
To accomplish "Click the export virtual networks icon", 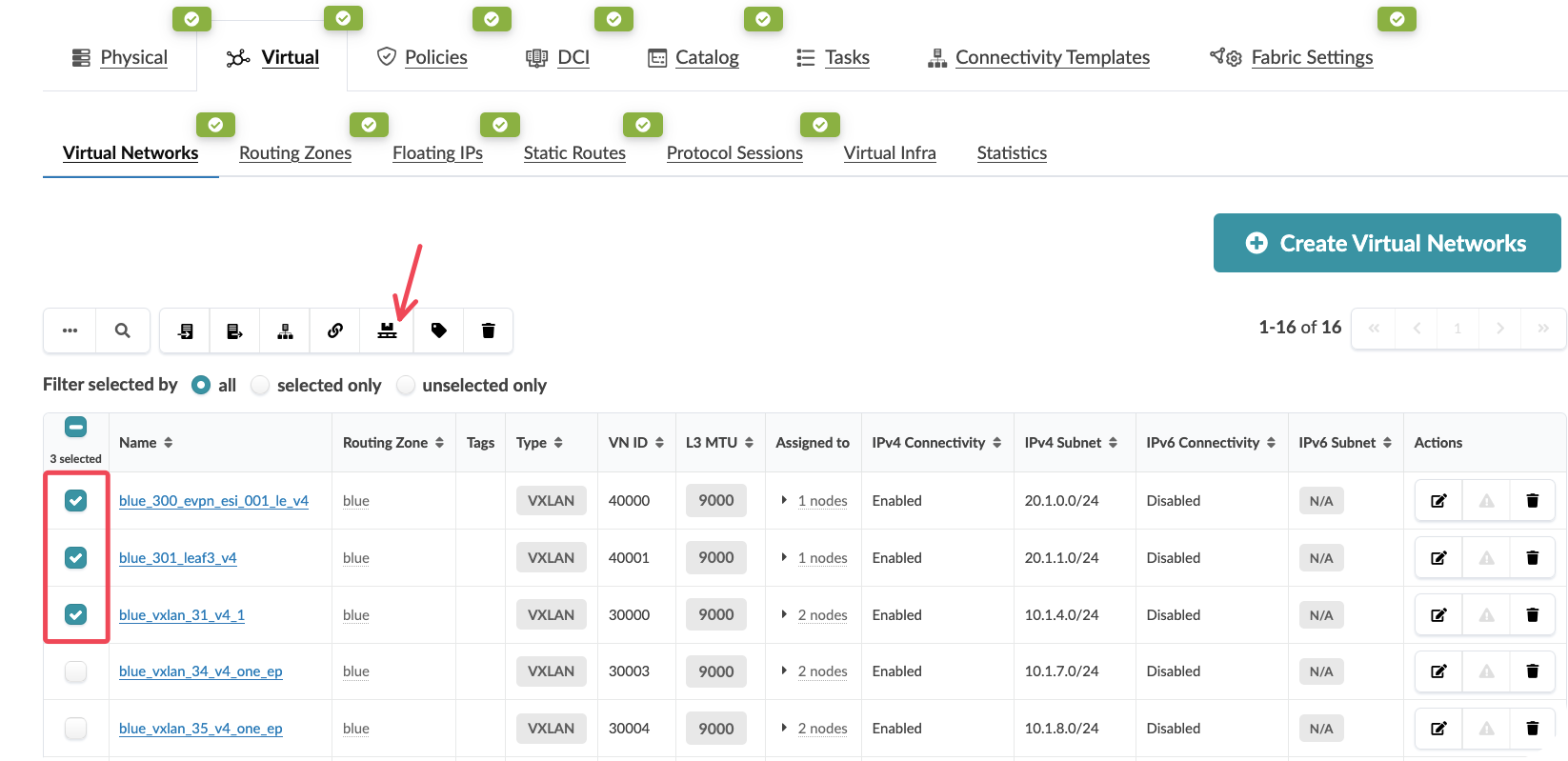I will (234, 330).
